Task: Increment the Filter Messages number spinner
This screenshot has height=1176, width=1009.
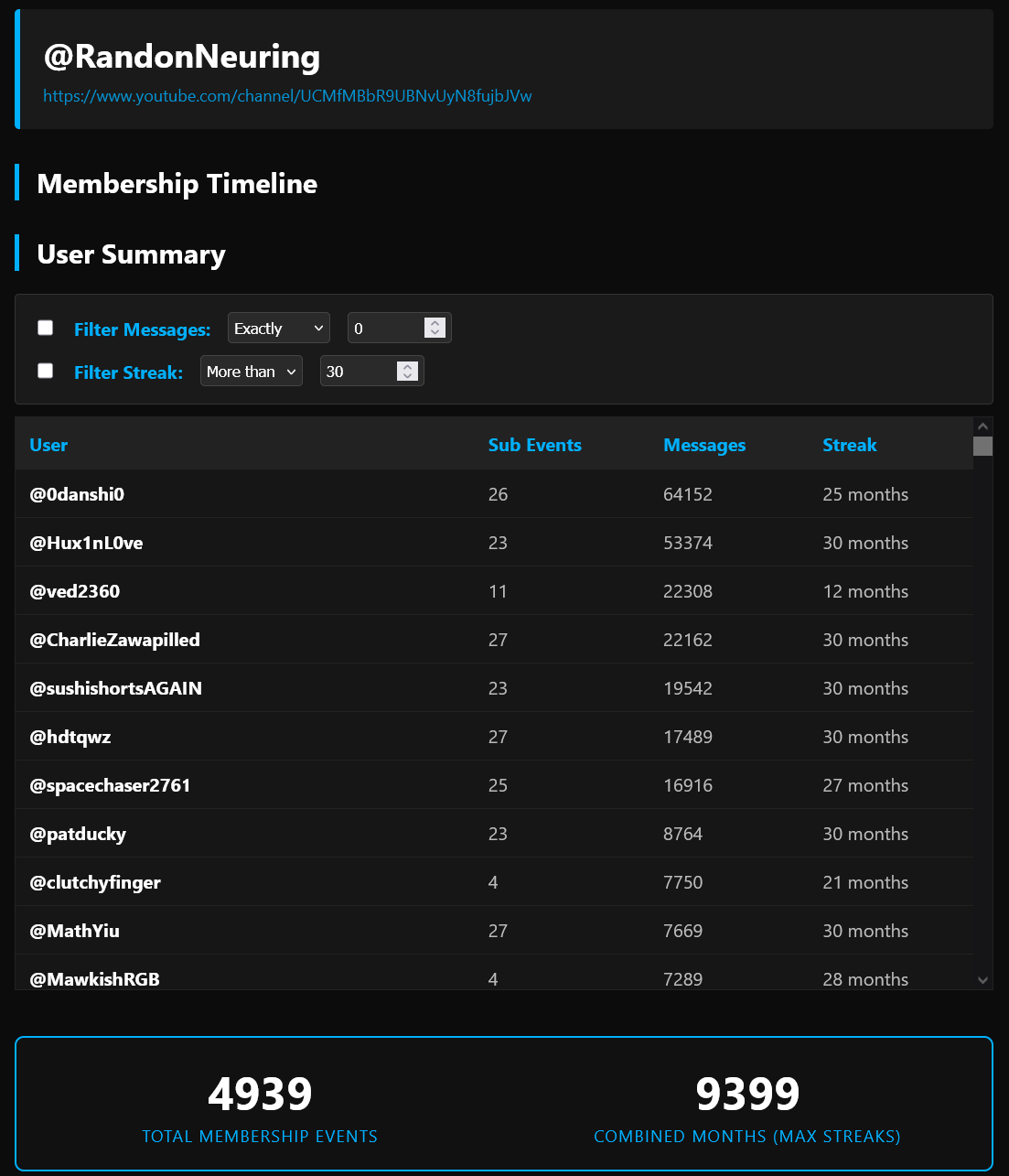Action: click(435, 322)
